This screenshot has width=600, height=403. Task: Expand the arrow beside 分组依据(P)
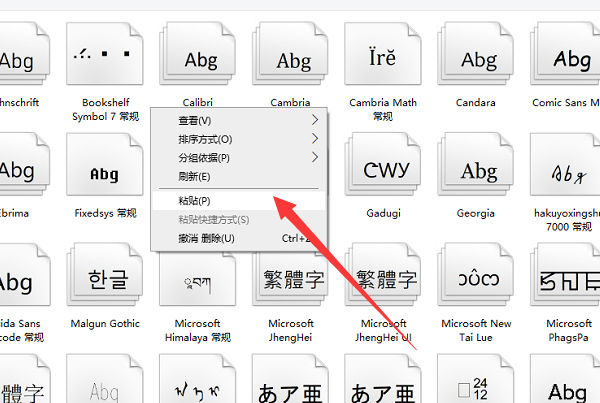pos(315,157)
